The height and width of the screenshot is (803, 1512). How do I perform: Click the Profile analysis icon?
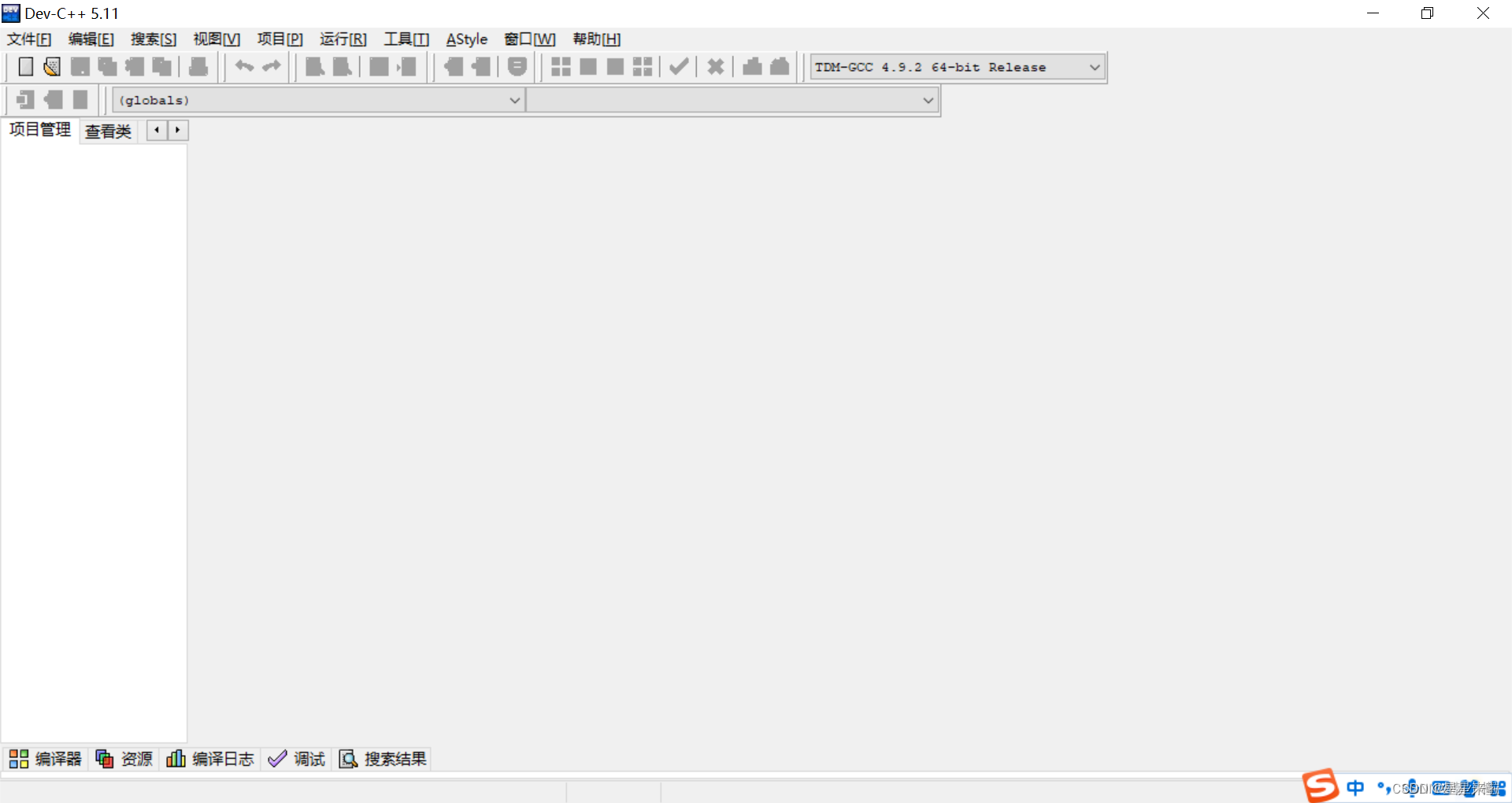[752, 67]
